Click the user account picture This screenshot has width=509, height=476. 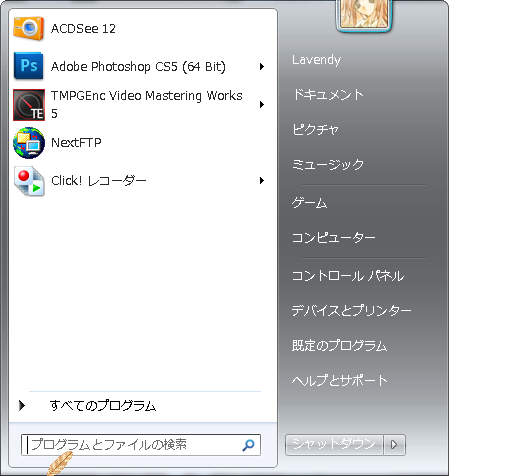[364, 14]
